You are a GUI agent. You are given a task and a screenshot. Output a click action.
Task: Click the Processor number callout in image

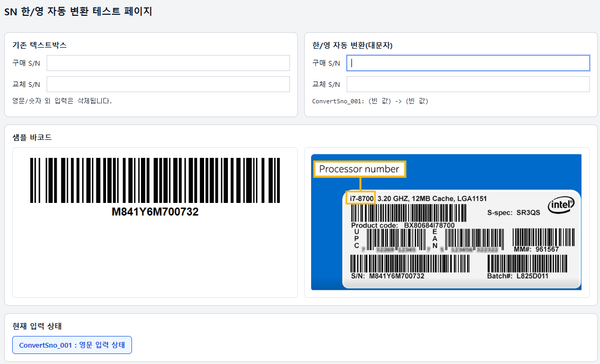359,169
